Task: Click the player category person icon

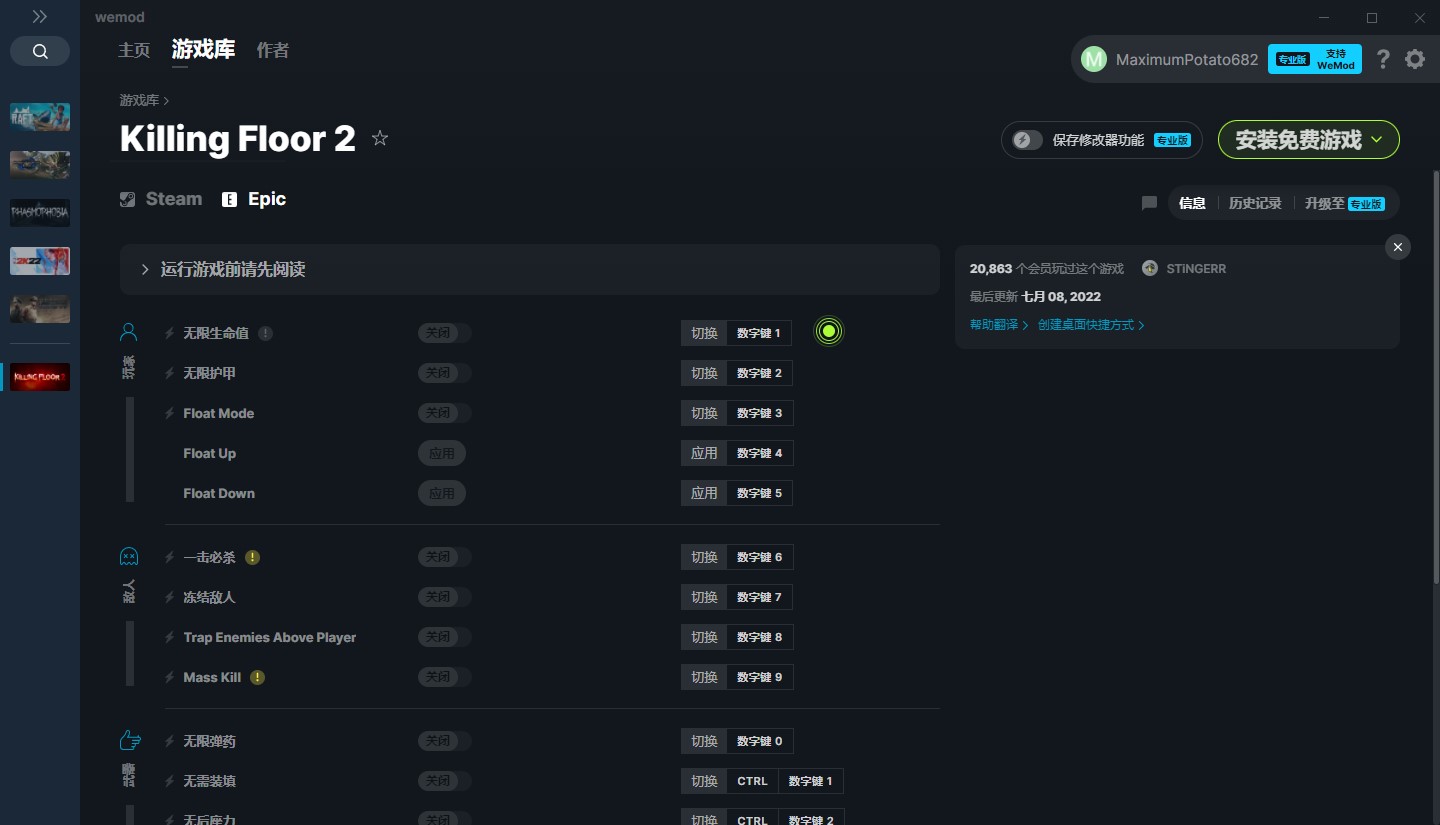Action: (x=129, y=332)
